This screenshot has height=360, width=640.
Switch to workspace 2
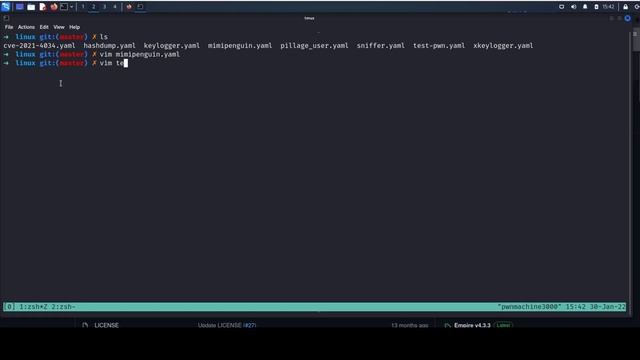pyautogui.click(x=93, y=7)
